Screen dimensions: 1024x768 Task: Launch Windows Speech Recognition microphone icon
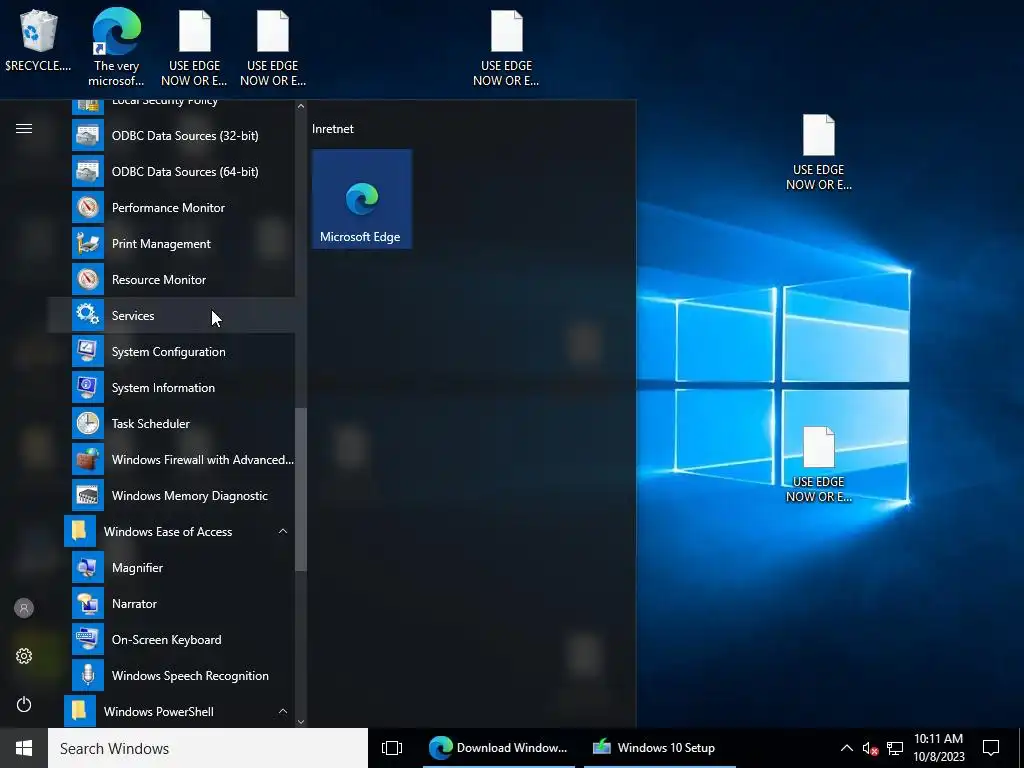pyautogui.click(x=88, y=675)
